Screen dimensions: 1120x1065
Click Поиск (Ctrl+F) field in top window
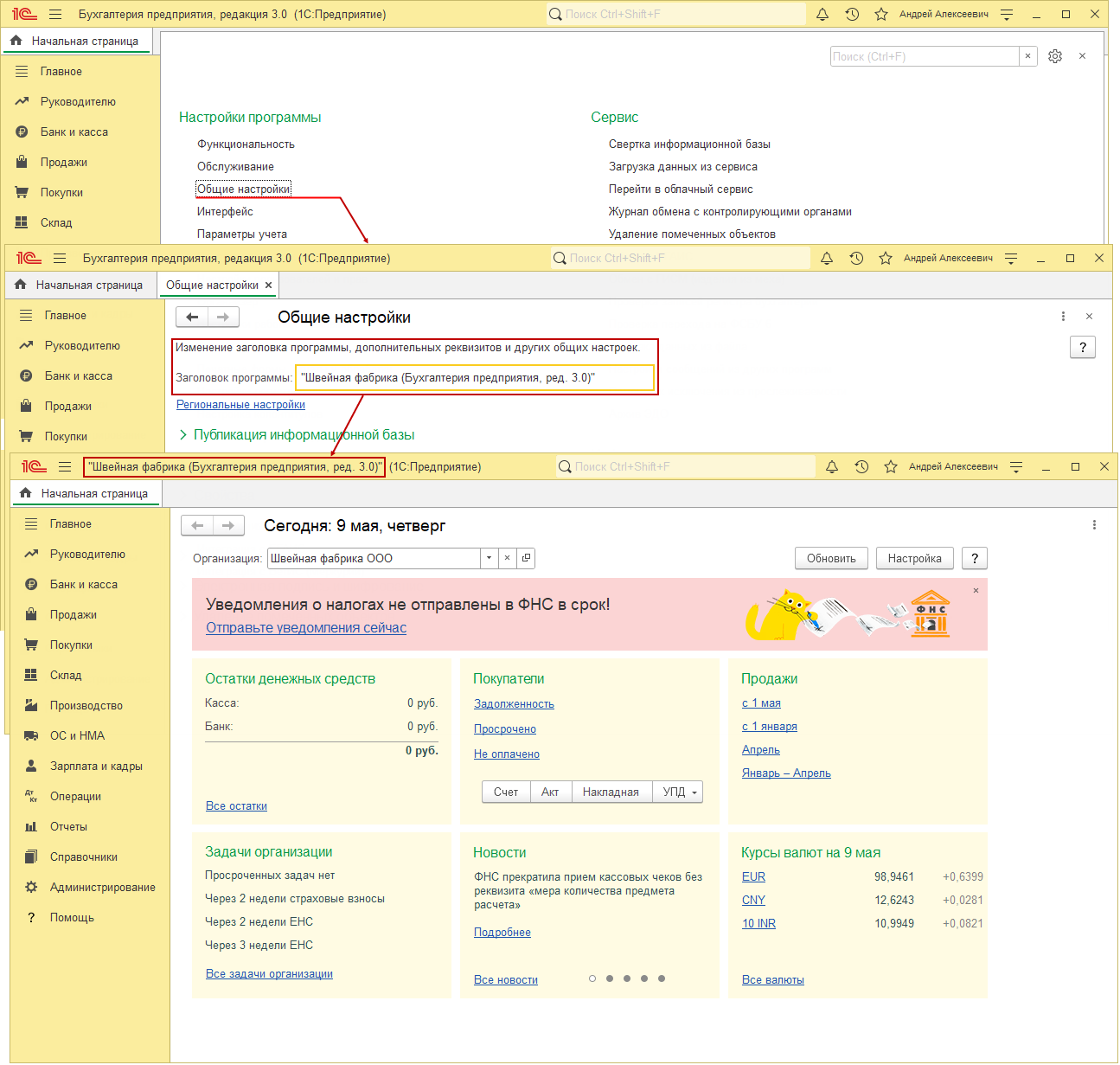coord(925,56)
